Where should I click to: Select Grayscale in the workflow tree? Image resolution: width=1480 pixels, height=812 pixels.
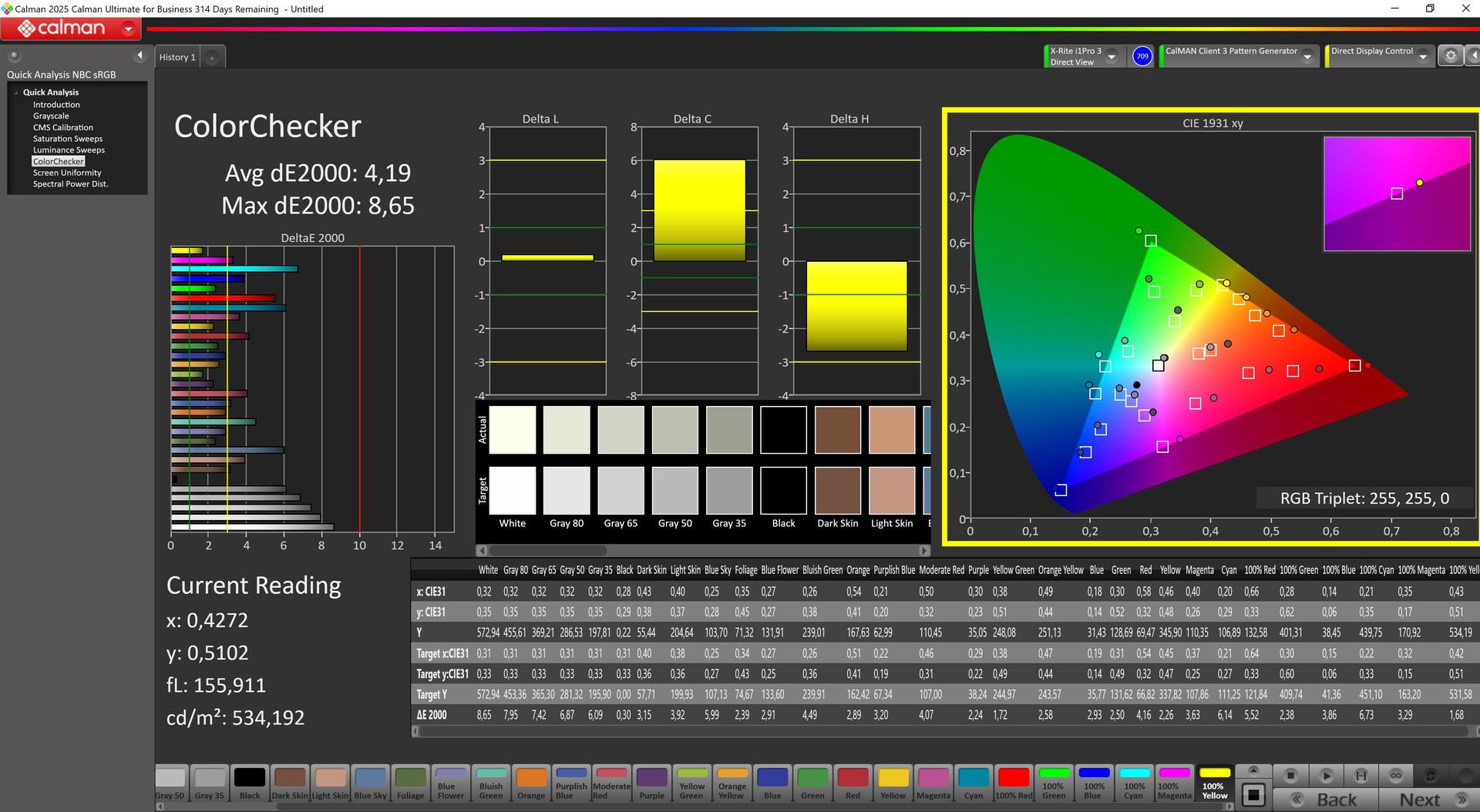coord(51,116)
